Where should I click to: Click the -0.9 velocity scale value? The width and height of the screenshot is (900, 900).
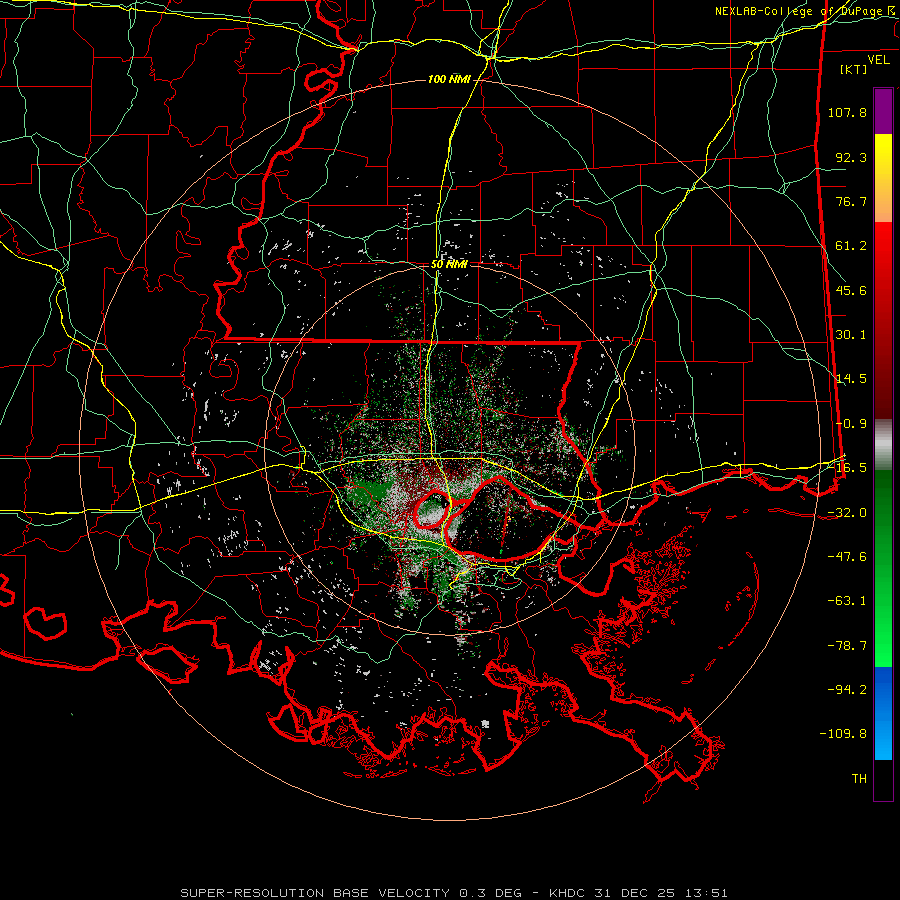coord(851,424)
